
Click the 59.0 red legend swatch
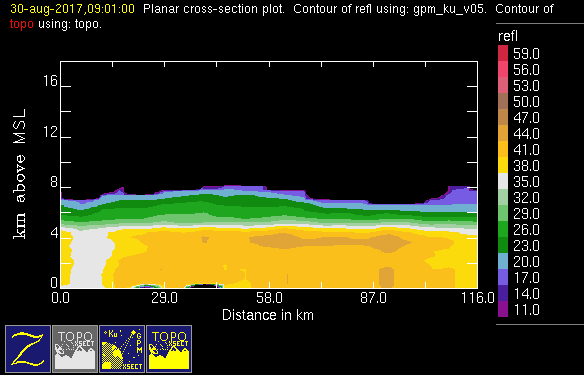pos(503,53)
